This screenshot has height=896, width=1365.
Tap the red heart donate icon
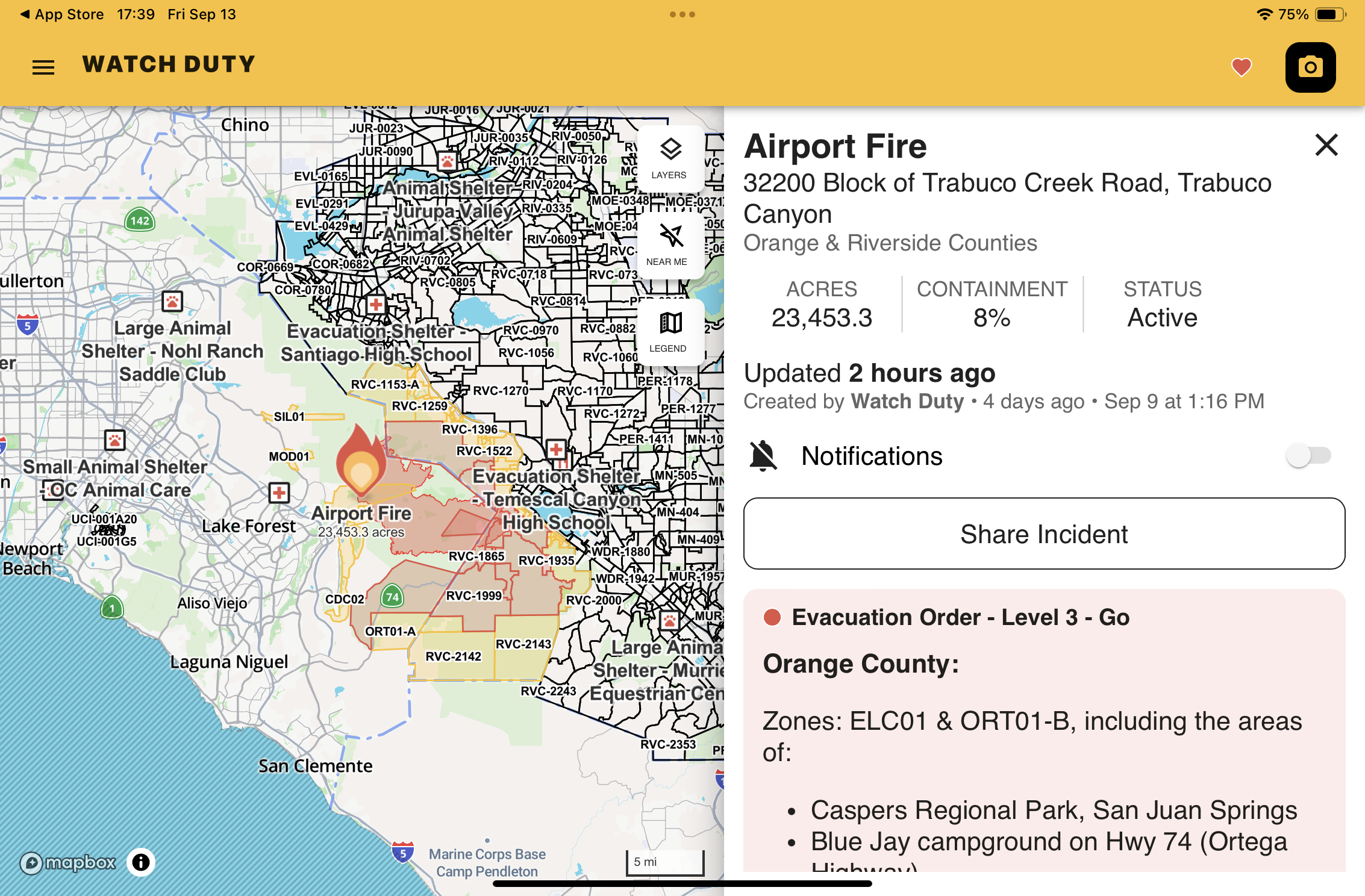click(x=1241, y=67)
